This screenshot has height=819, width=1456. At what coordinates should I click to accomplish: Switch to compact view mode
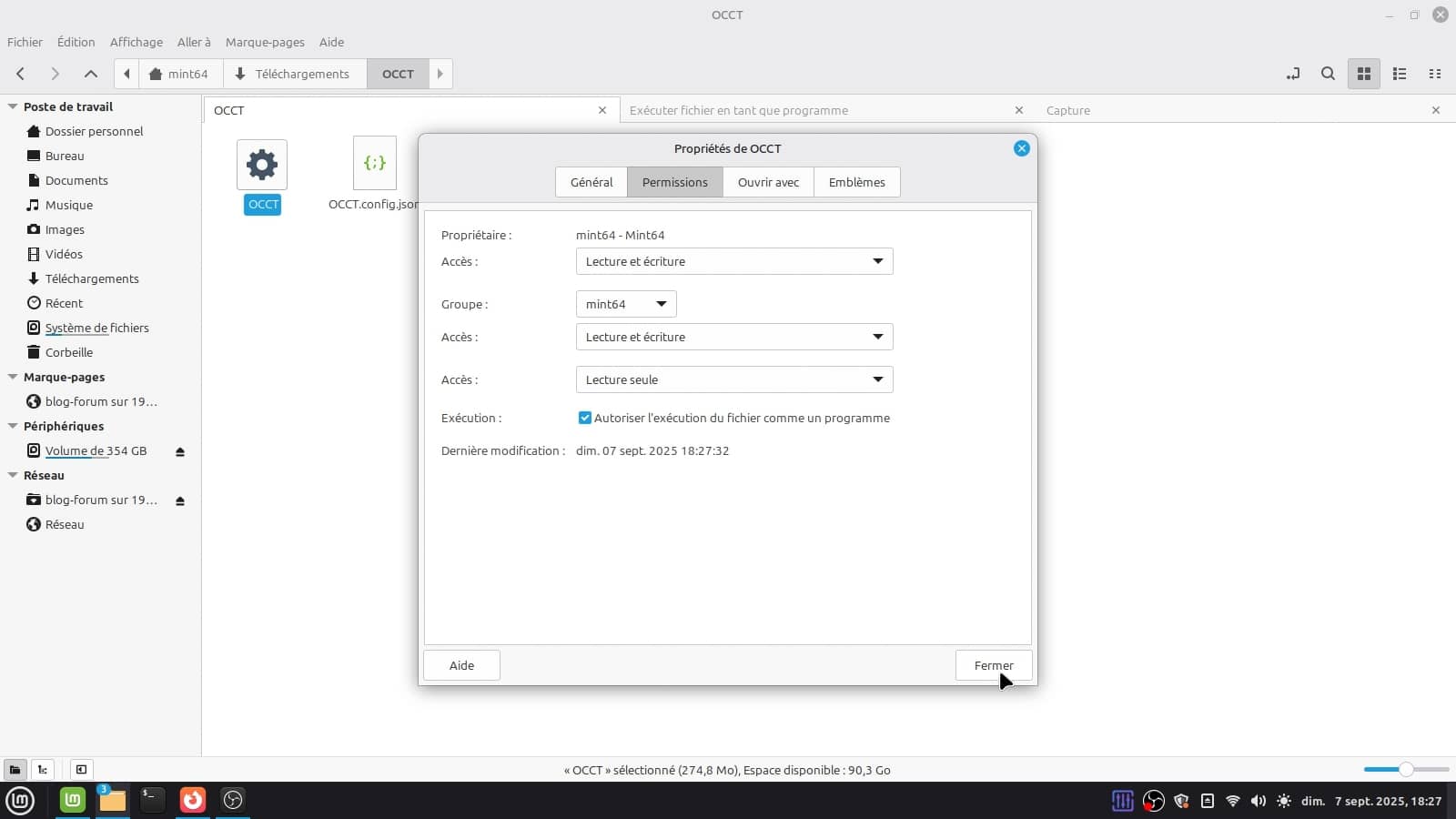coord(1435,74)
